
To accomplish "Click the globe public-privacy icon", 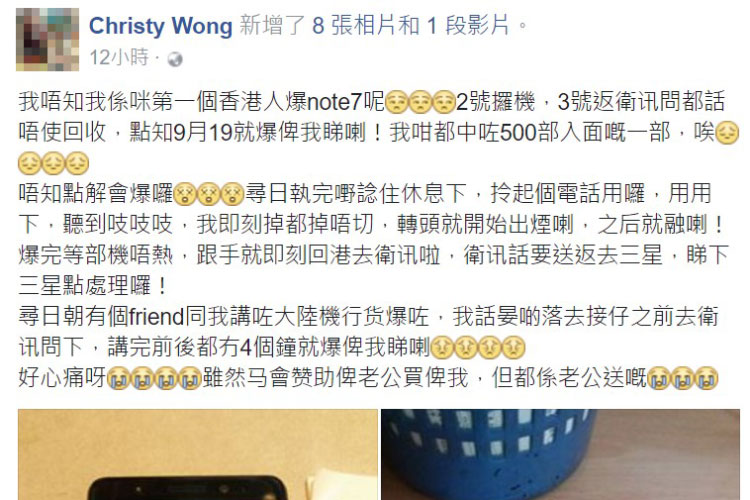I will [175, 59].
